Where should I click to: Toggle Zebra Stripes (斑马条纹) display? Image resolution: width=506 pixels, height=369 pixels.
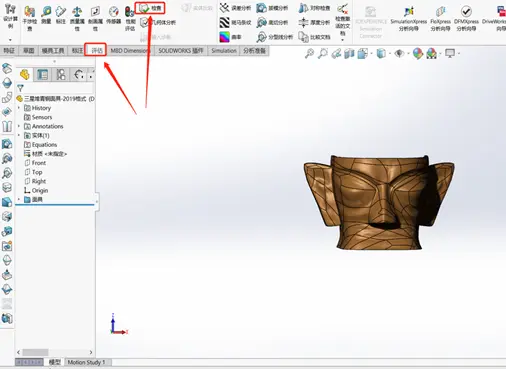[x=235, y=22]
